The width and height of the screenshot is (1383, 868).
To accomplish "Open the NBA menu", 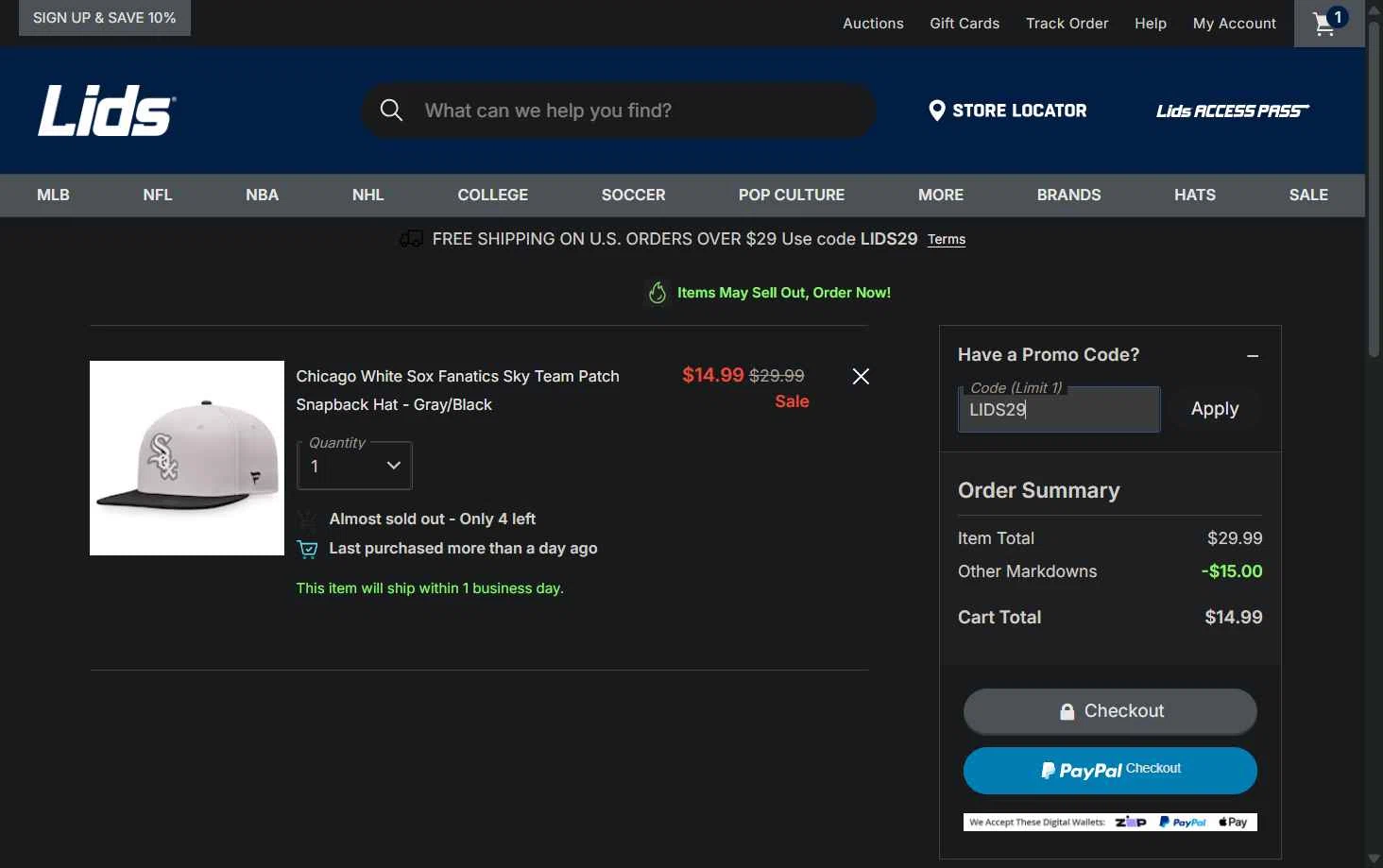I will pyautogui.click(x=263, y=196).
